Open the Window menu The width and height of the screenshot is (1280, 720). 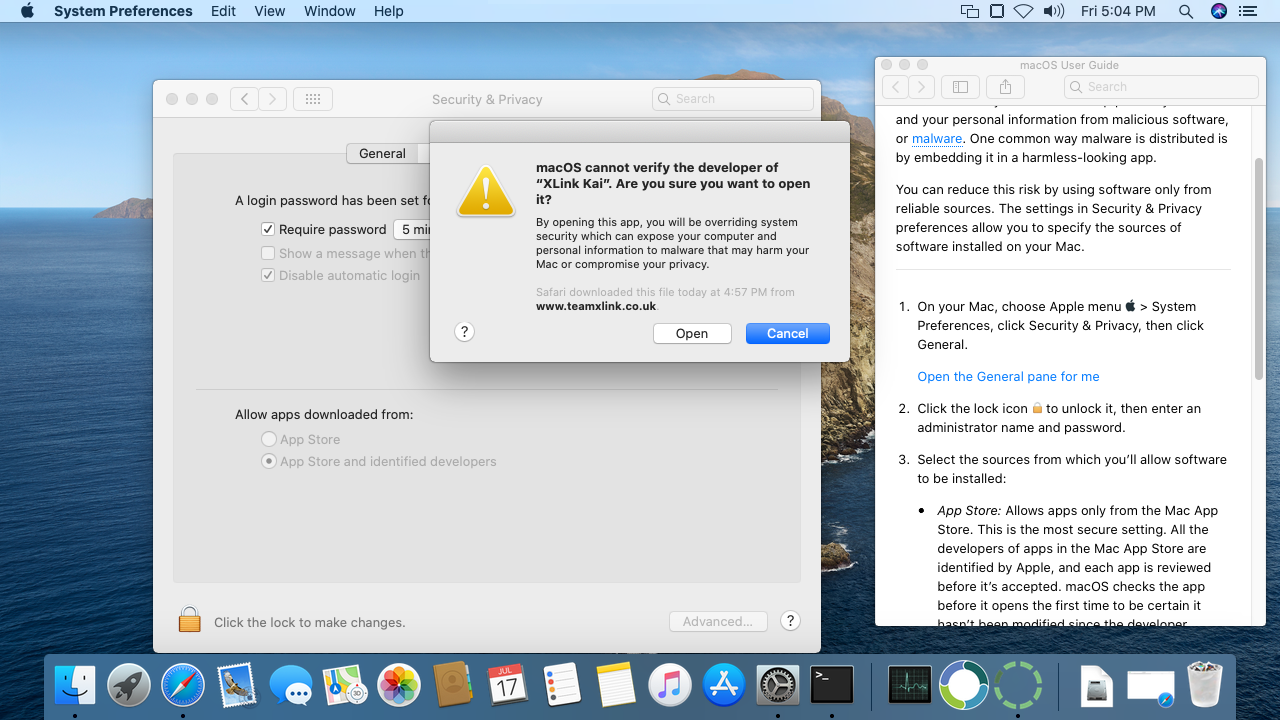(329, 11)
